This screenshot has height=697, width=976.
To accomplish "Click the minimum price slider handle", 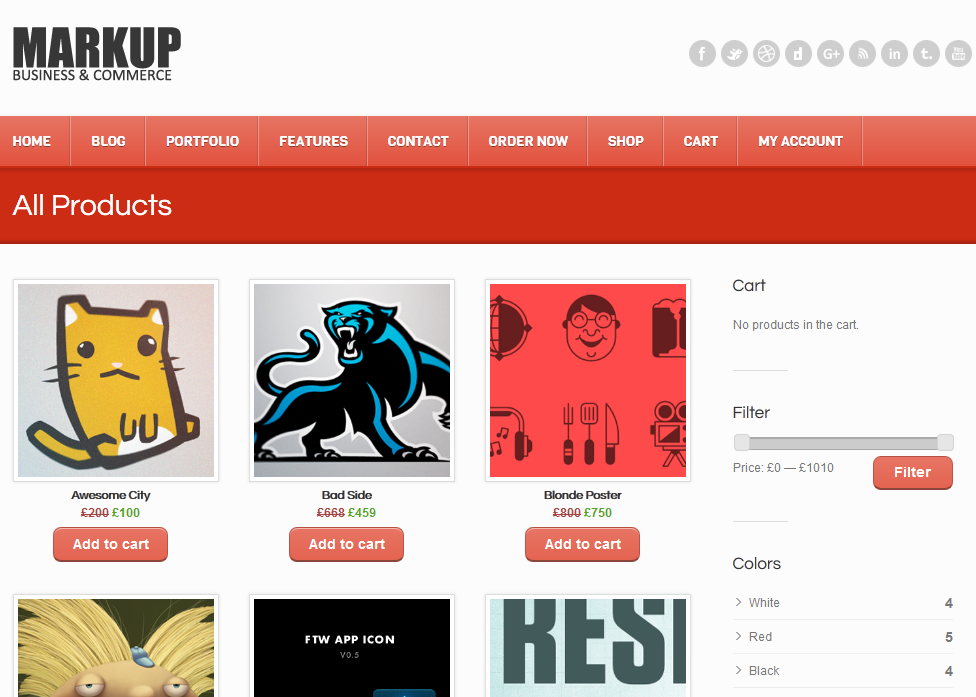I will coord(741,442).
